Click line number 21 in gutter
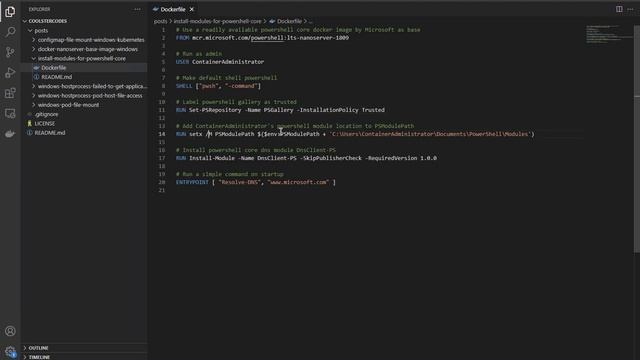Image resolution: width=640 pixels, height=360 pixels. [x=162, y=190]
